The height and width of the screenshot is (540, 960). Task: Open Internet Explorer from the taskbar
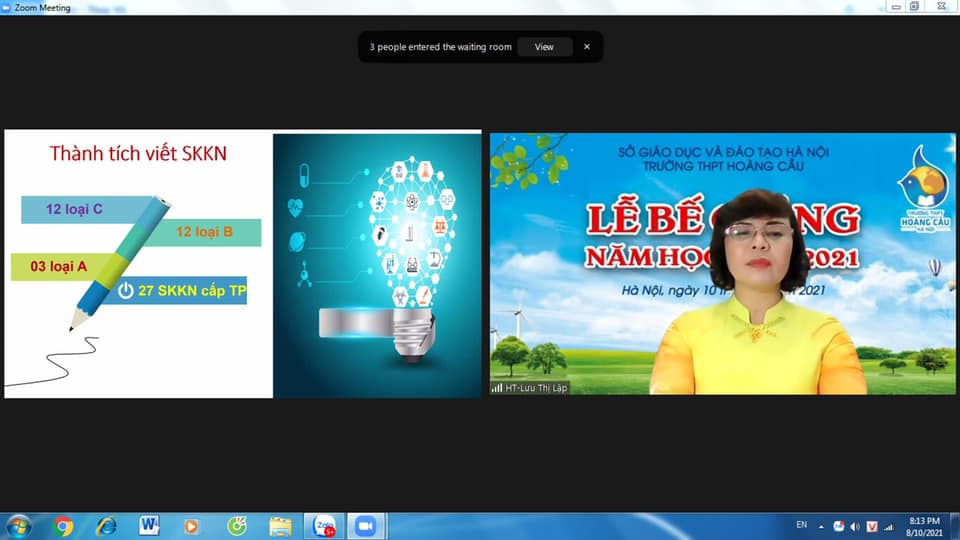point(106,526)
